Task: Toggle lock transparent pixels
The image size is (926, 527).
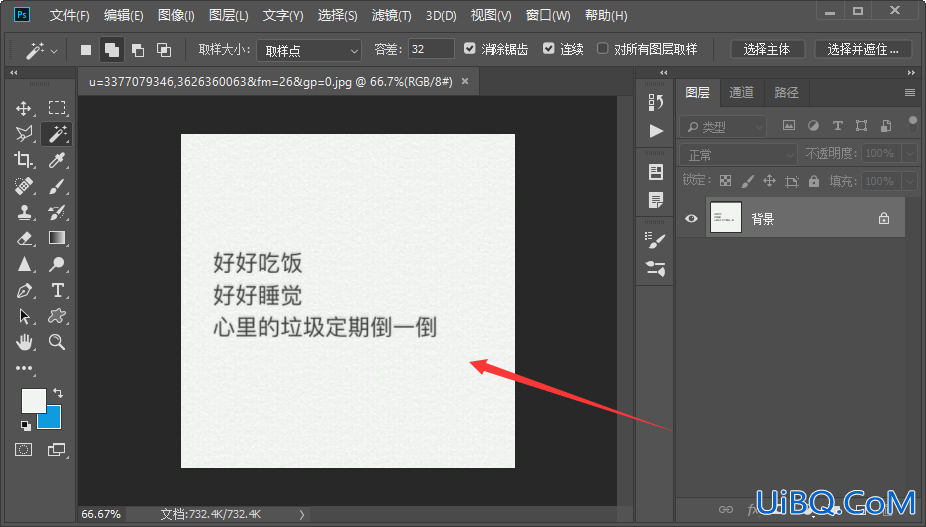Action: 725,181
